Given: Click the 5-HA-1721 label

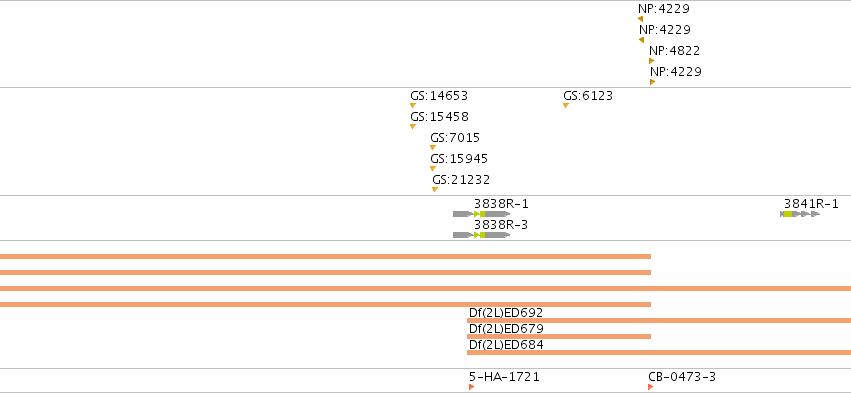Looking at the screenshot, I should 504,377.
